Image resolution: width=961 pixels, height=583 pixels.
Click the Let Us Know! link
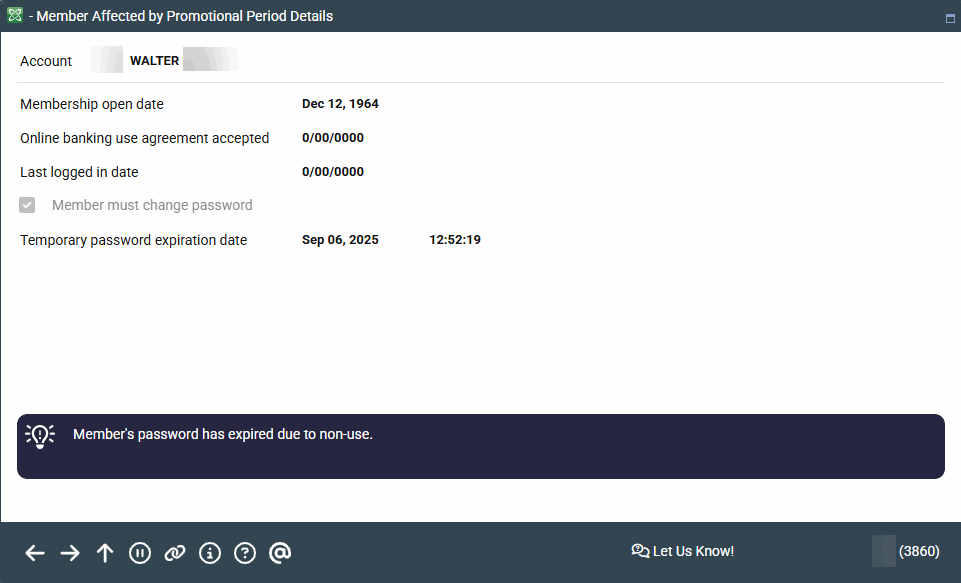coord(683,551)
